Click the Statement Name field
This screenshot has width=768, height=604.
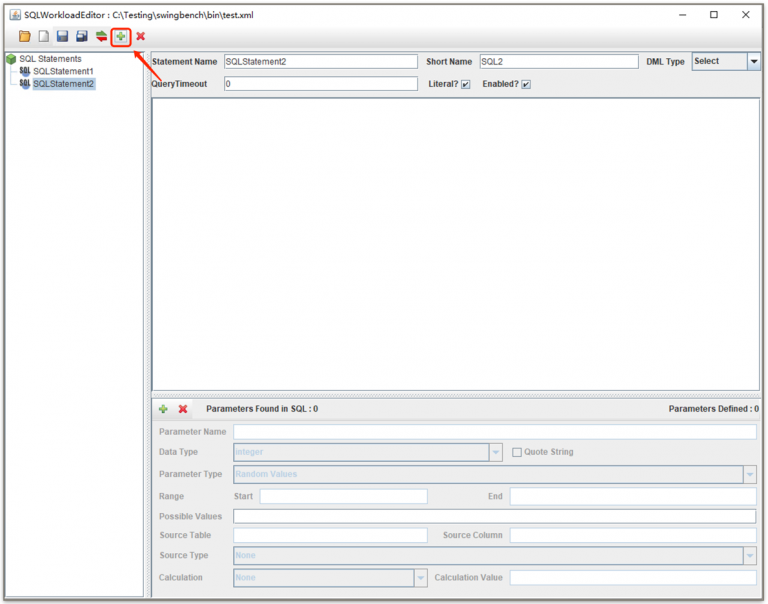321,62
